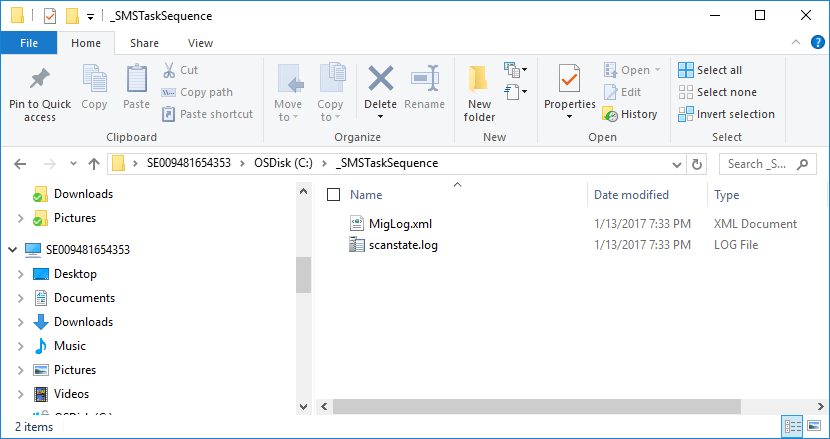Image resolution: width=830 pixels, height=439 pixels.
Task: Expand the Documents tree node
Action: pyautogui.click(x=20, y=298)
